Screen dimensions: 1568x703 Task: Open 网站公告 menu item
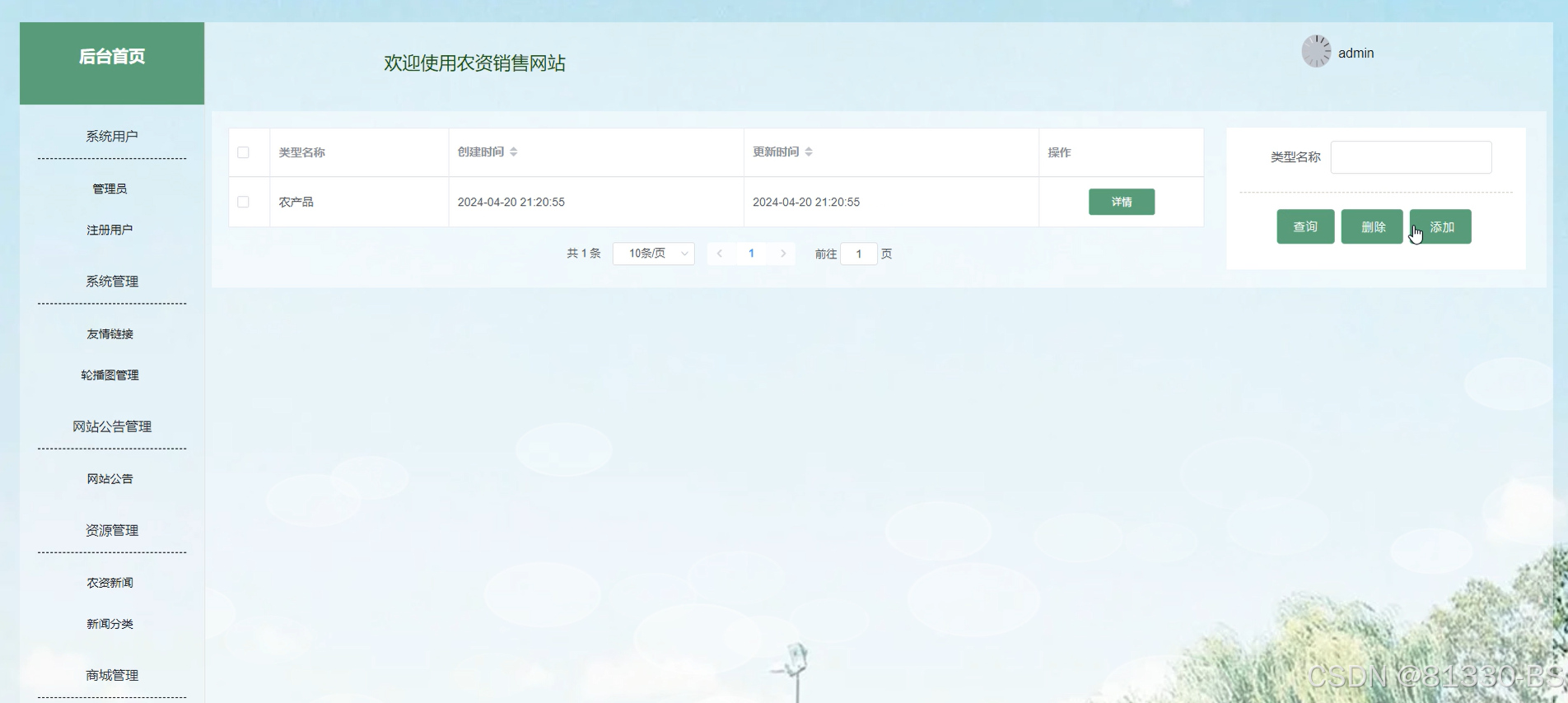(x=110, y=479)
